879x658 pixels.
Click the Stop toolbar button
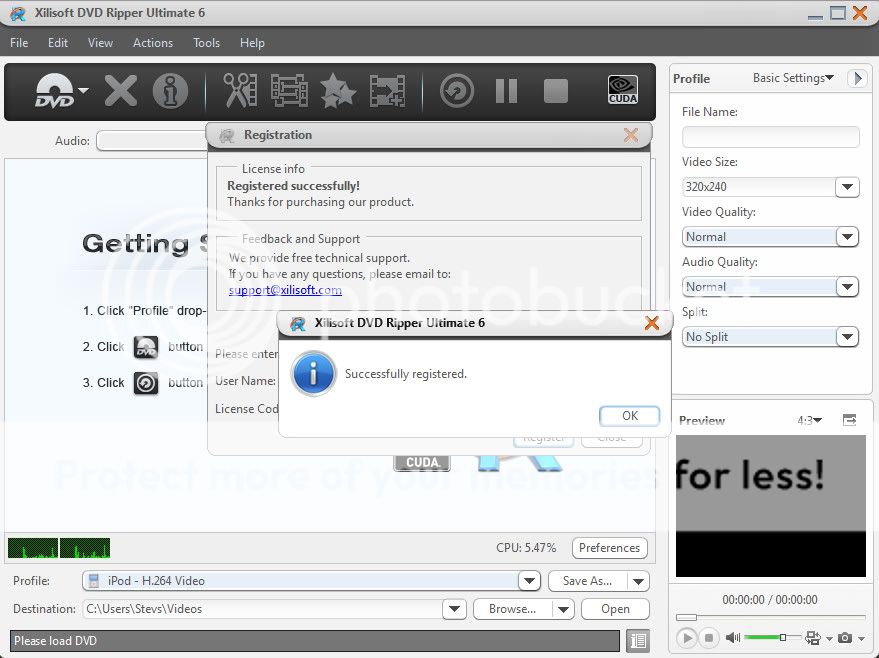556,91
